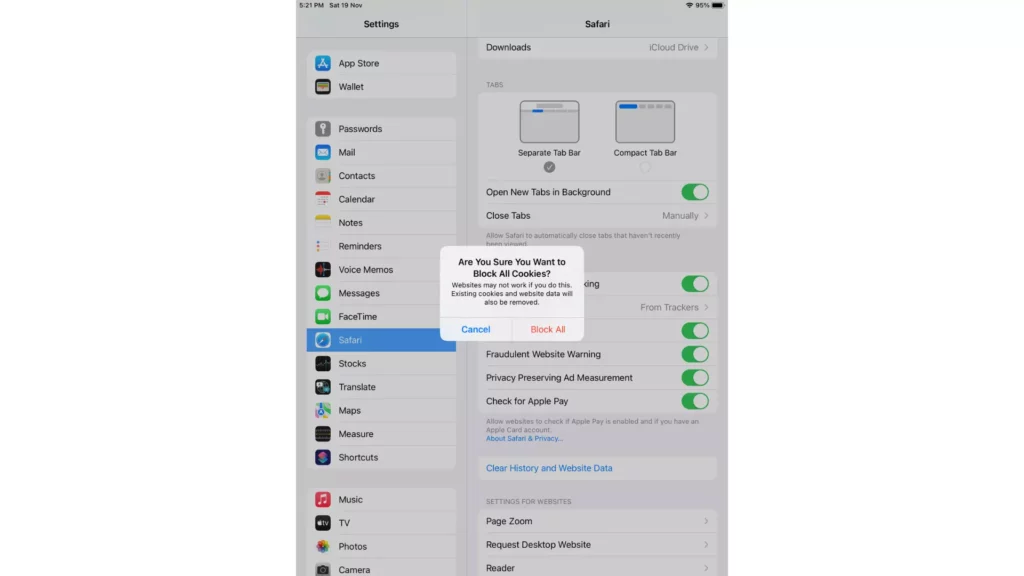Select Stocks in the settings list
The height and width of the screenshot is (576, 1024).
pyautogui.click(x=381, y=364)
